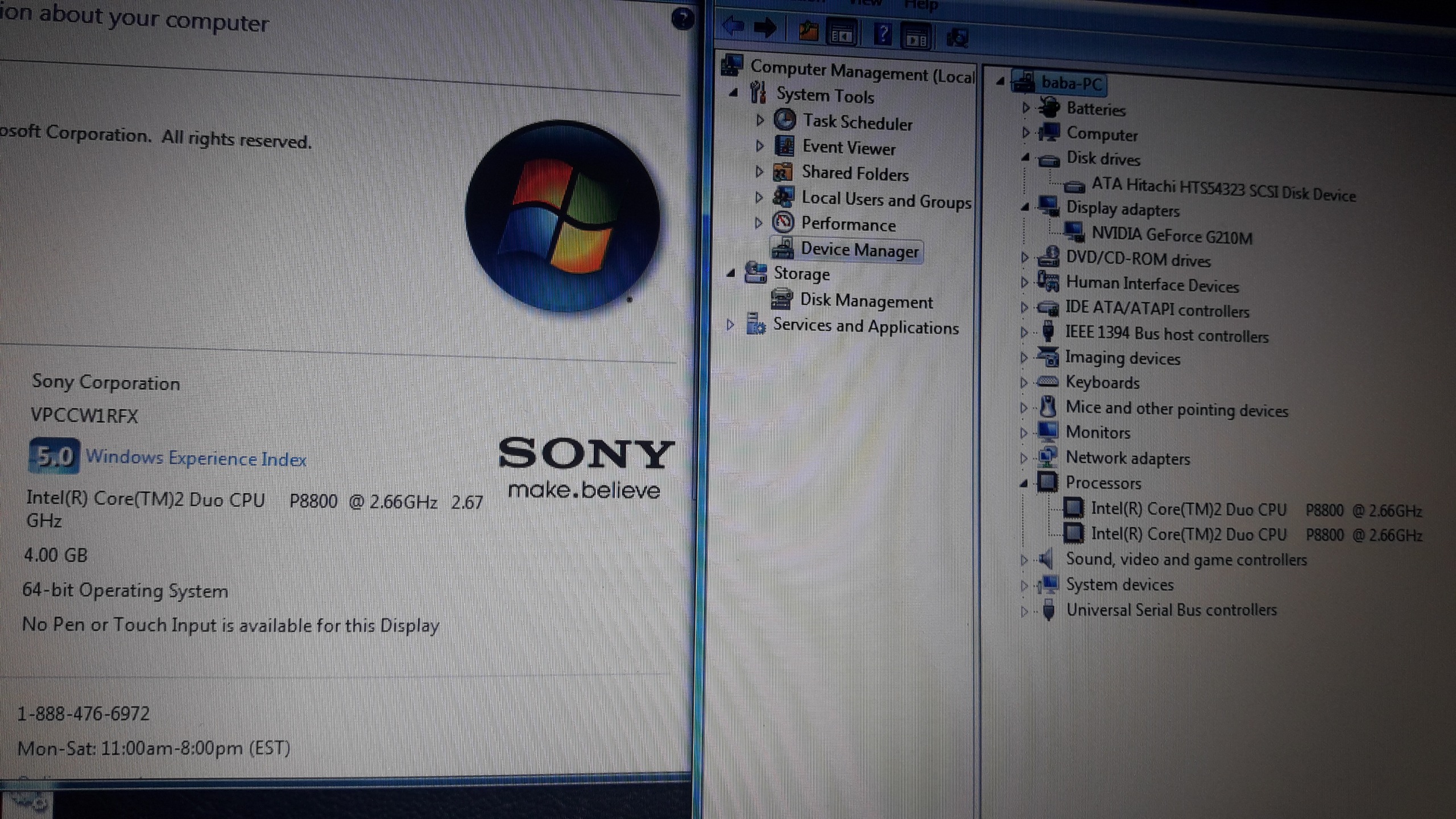
Task: Click the Services and Applications icon
Action: [756, 324]
